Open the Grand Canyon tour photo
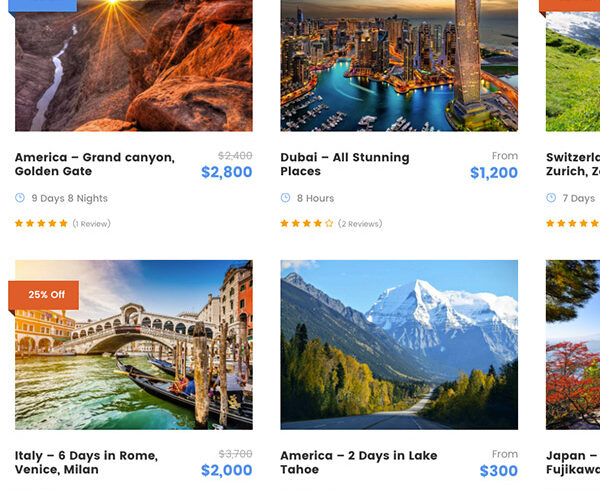Viewport: 600px width, 490px height. point(133,65)
